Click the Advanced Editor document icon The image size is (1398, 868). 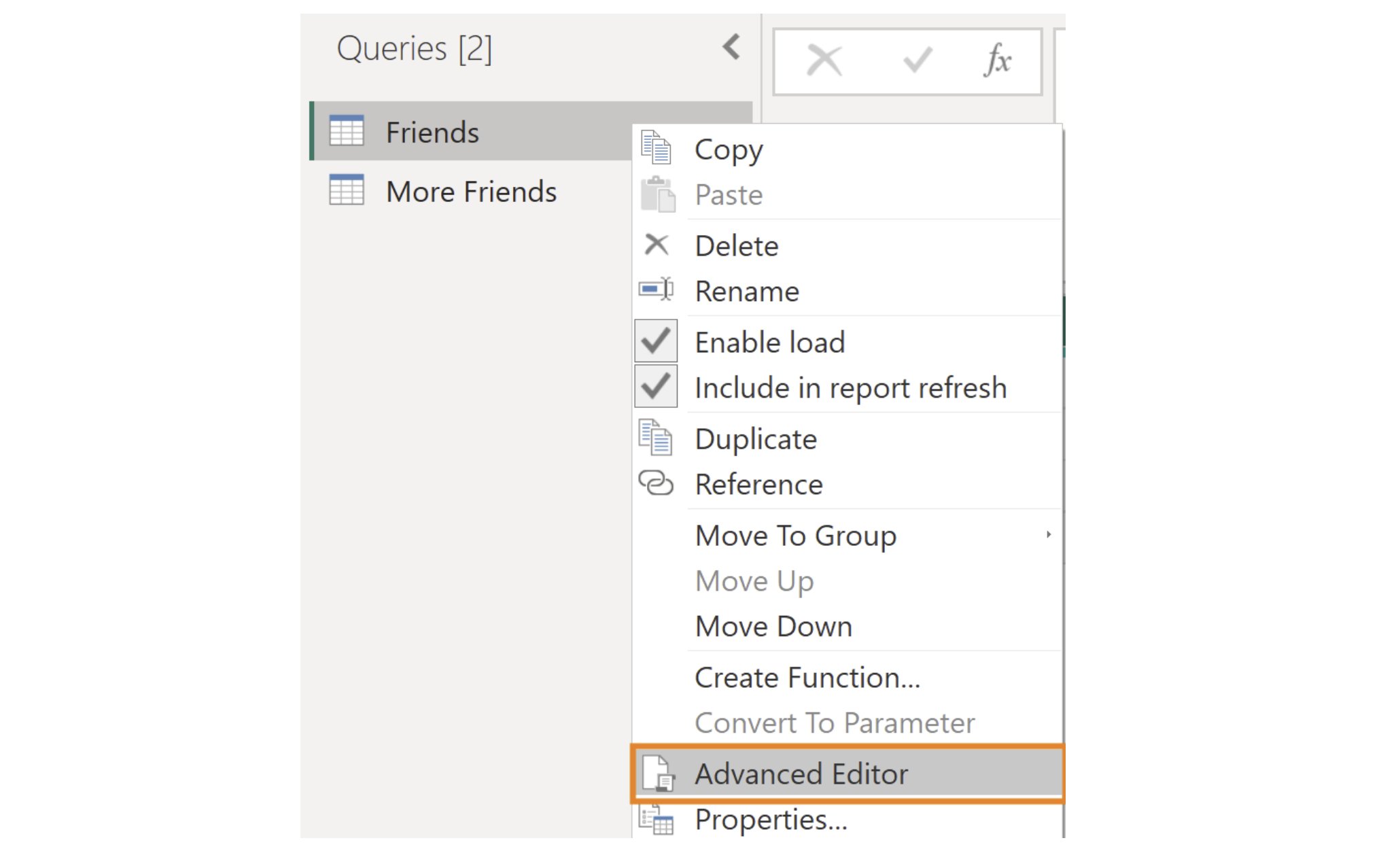point(658,774)
